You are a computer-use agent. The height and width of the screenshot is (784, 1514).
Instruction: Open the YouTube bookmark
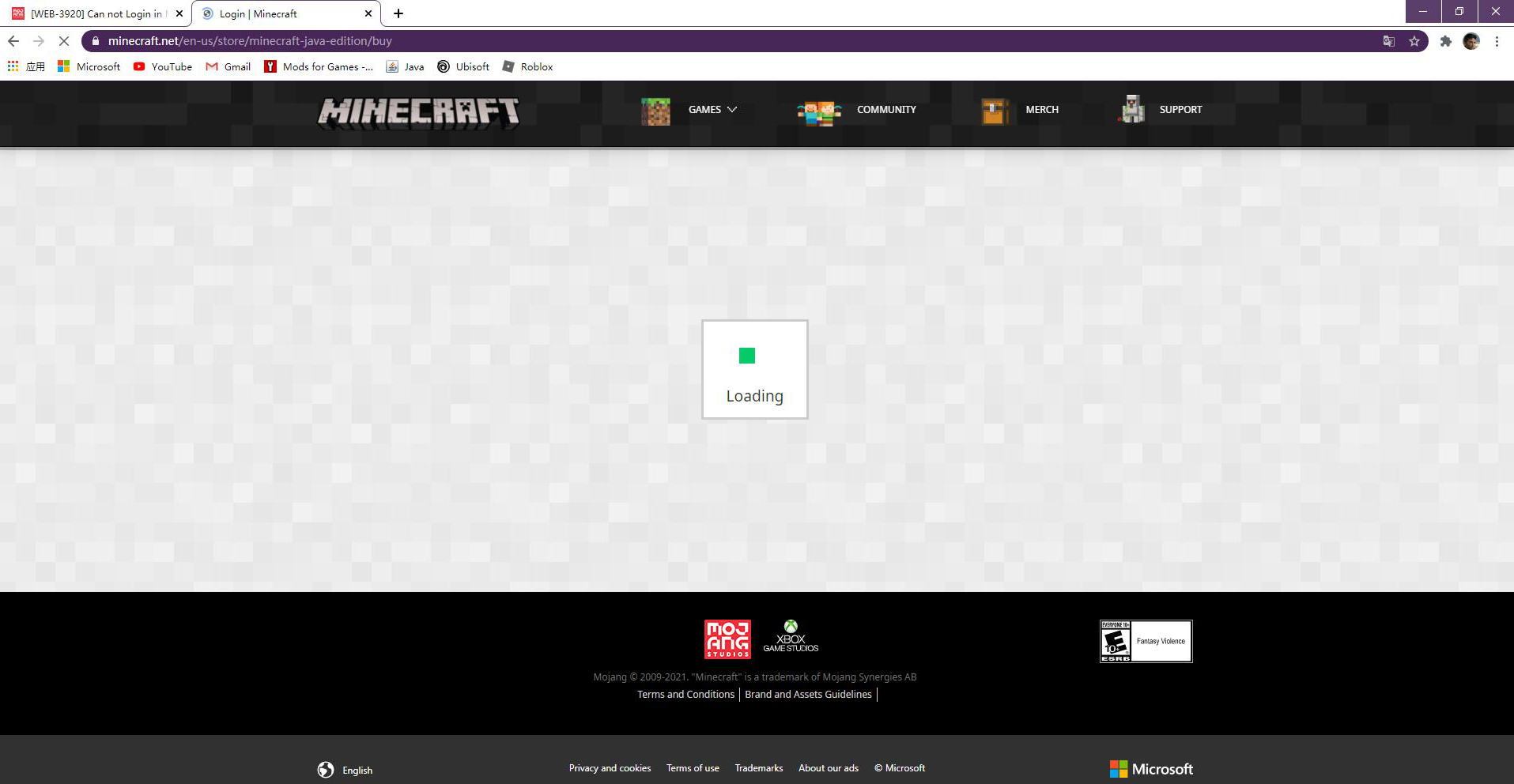162,66
